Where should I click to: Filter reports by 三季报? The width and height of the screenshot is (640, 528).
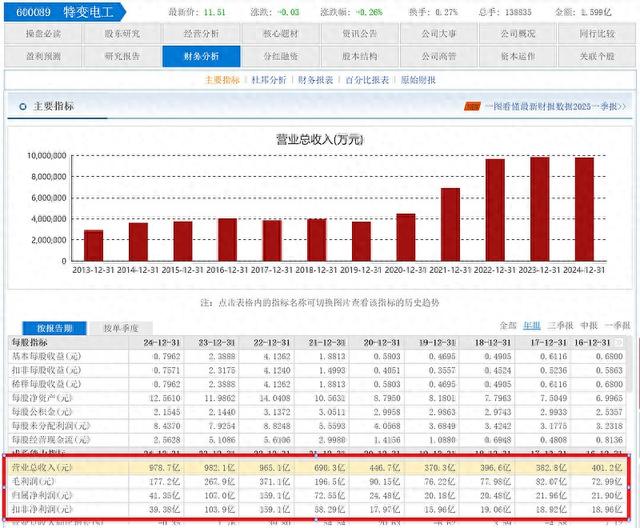pyautogui.click(x=560, y=325)
